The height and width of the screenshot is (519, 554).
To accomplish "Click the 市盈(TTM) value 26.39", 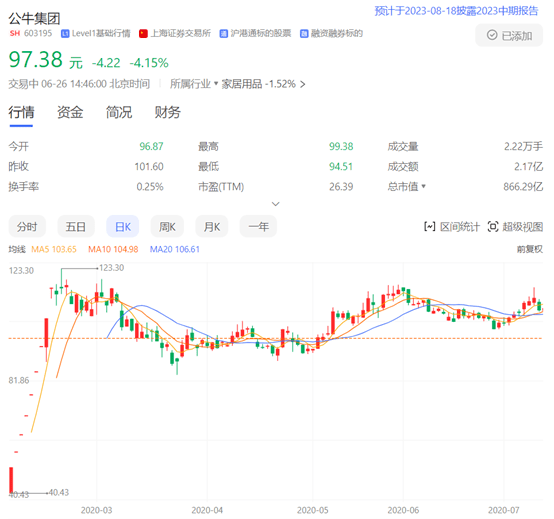I will [341, 187].
